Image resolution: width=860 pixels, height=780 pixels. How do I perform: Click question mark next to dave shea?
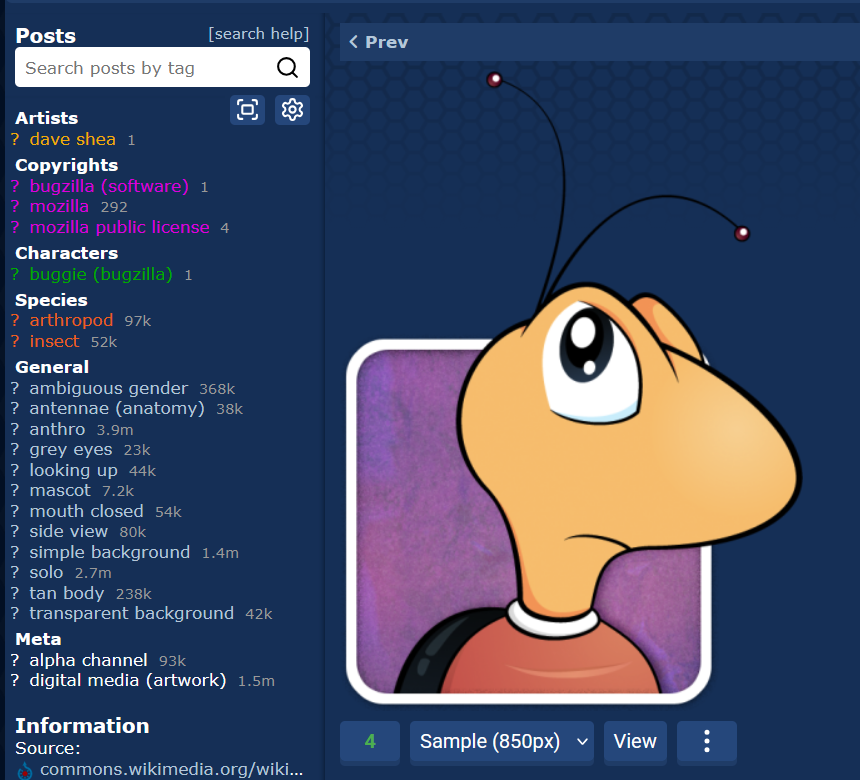pyautogui.click(x=15, y=140)
